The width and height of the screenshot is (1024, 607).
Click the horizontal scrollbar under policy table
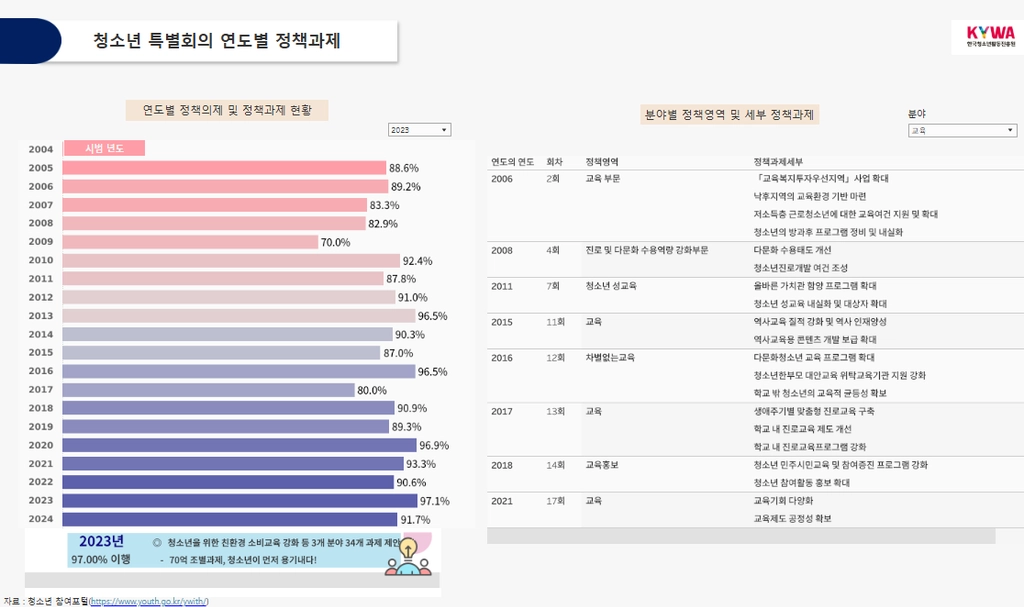(741, 536)
